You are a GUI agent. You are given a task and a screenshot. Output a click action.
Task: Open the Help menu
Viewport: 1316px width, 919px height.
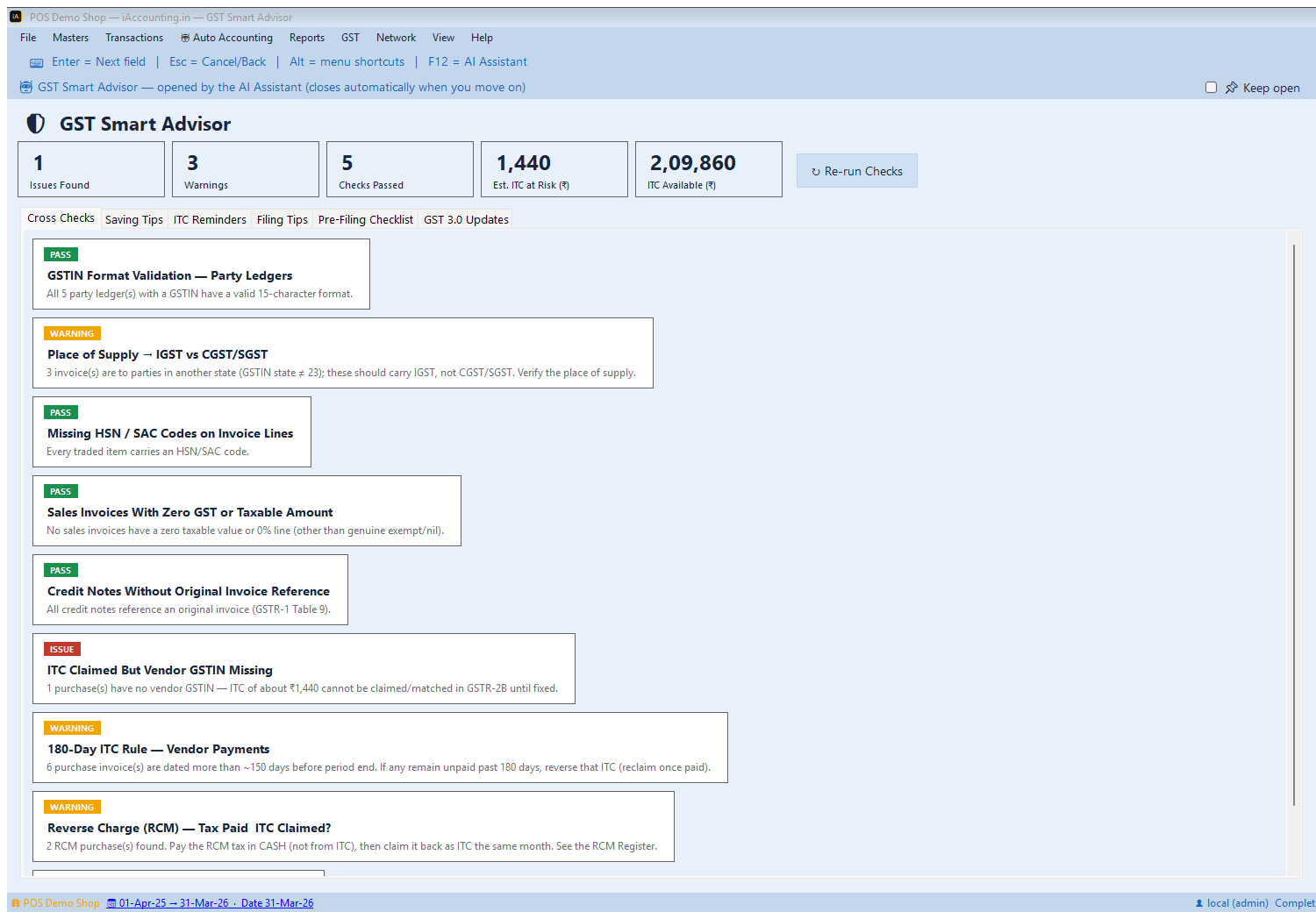click(482, 38)
